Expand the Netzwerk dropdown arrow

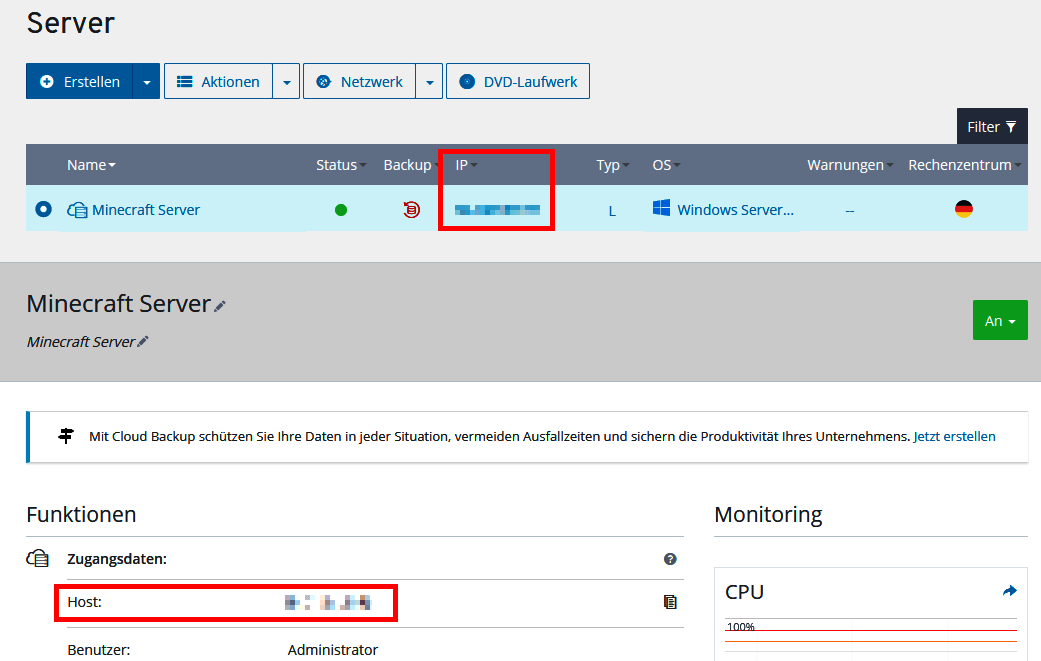click(x=428, y=82)
